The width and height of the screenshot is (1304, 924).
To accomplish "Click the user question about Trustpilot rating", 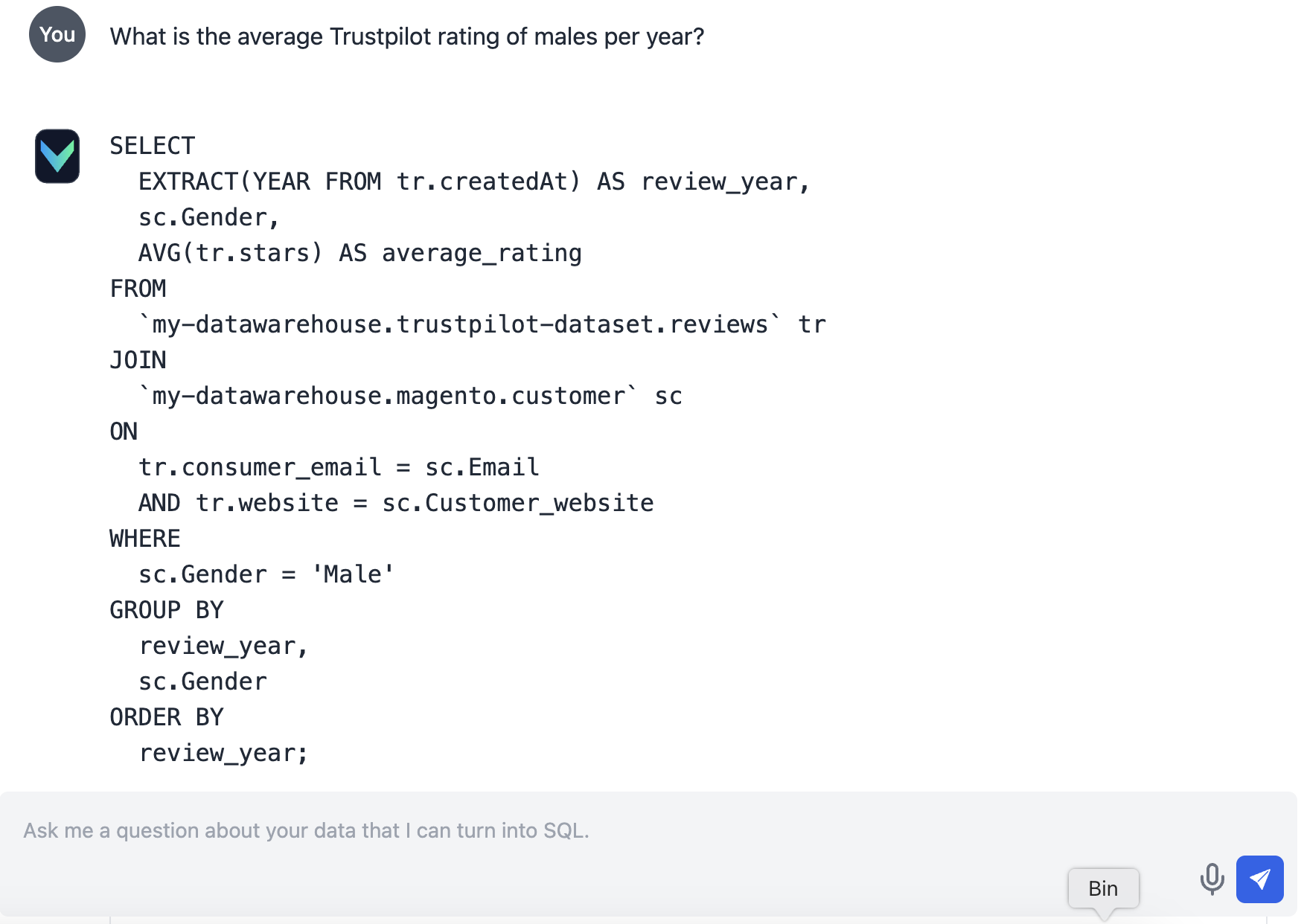I will pos(407,36).
